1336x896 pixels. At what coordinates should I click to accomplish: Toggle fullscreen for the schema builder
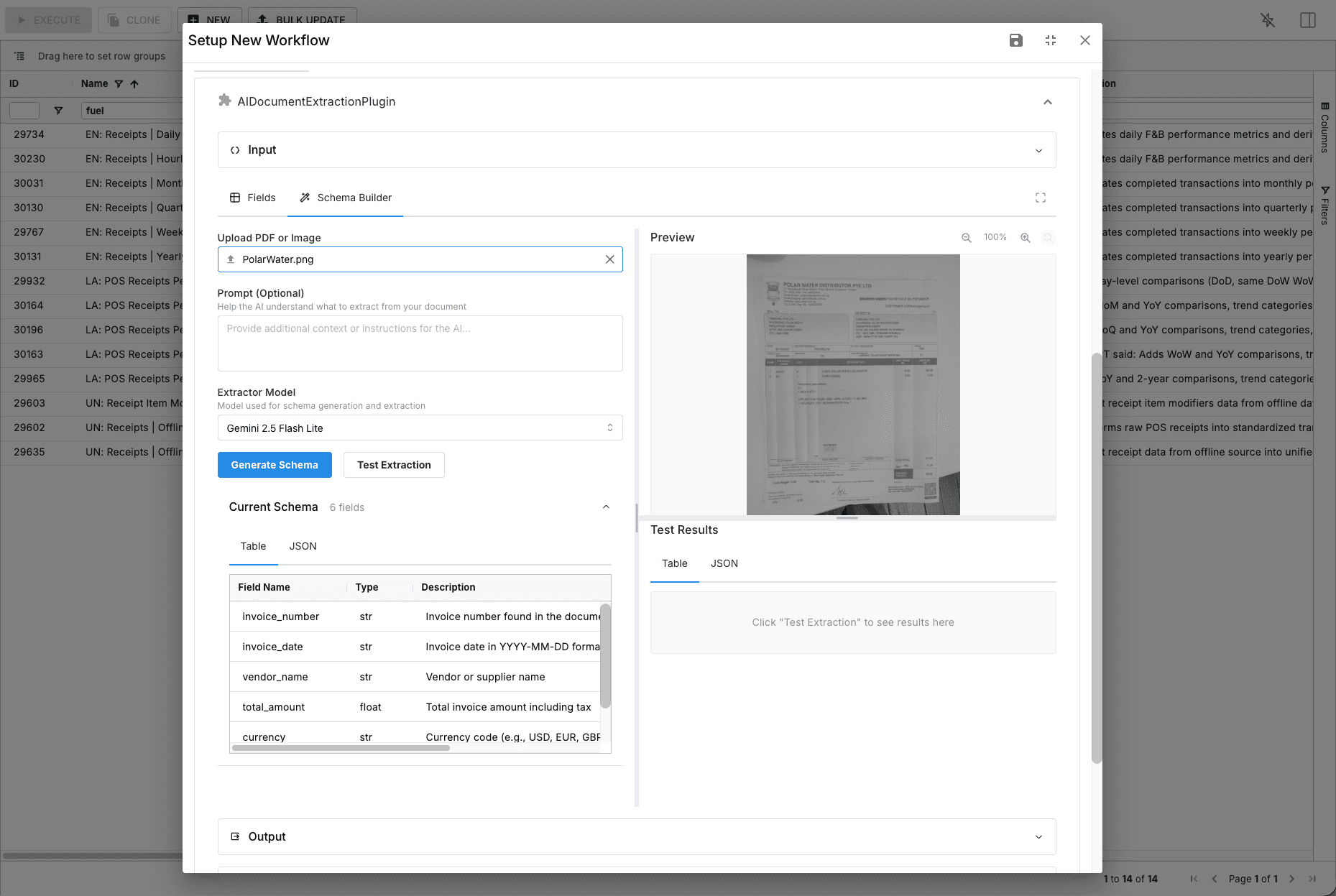[1040, 198]
